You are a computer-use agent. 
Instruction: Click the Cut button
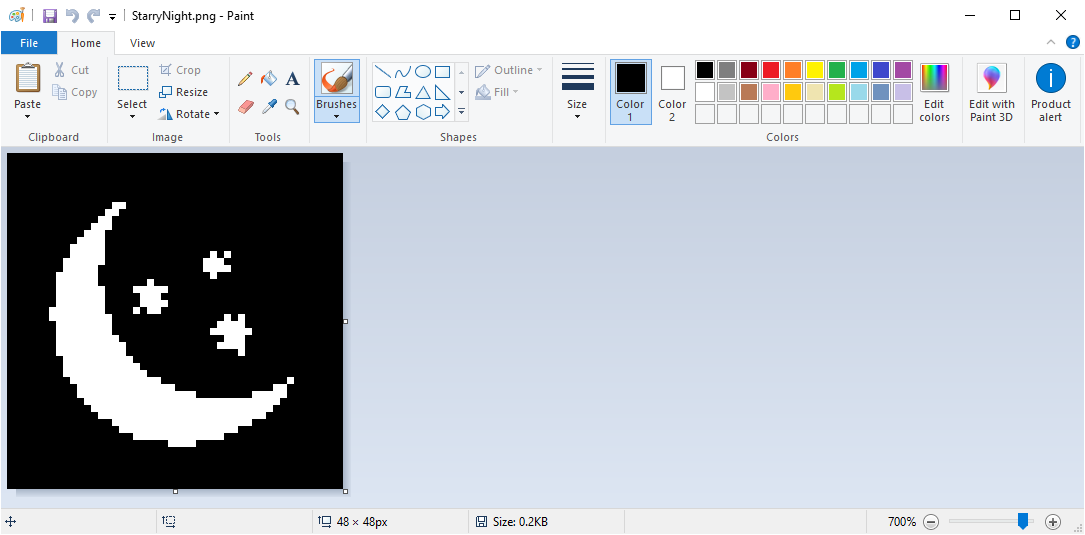pyautogui.click(x=72, y=70)
